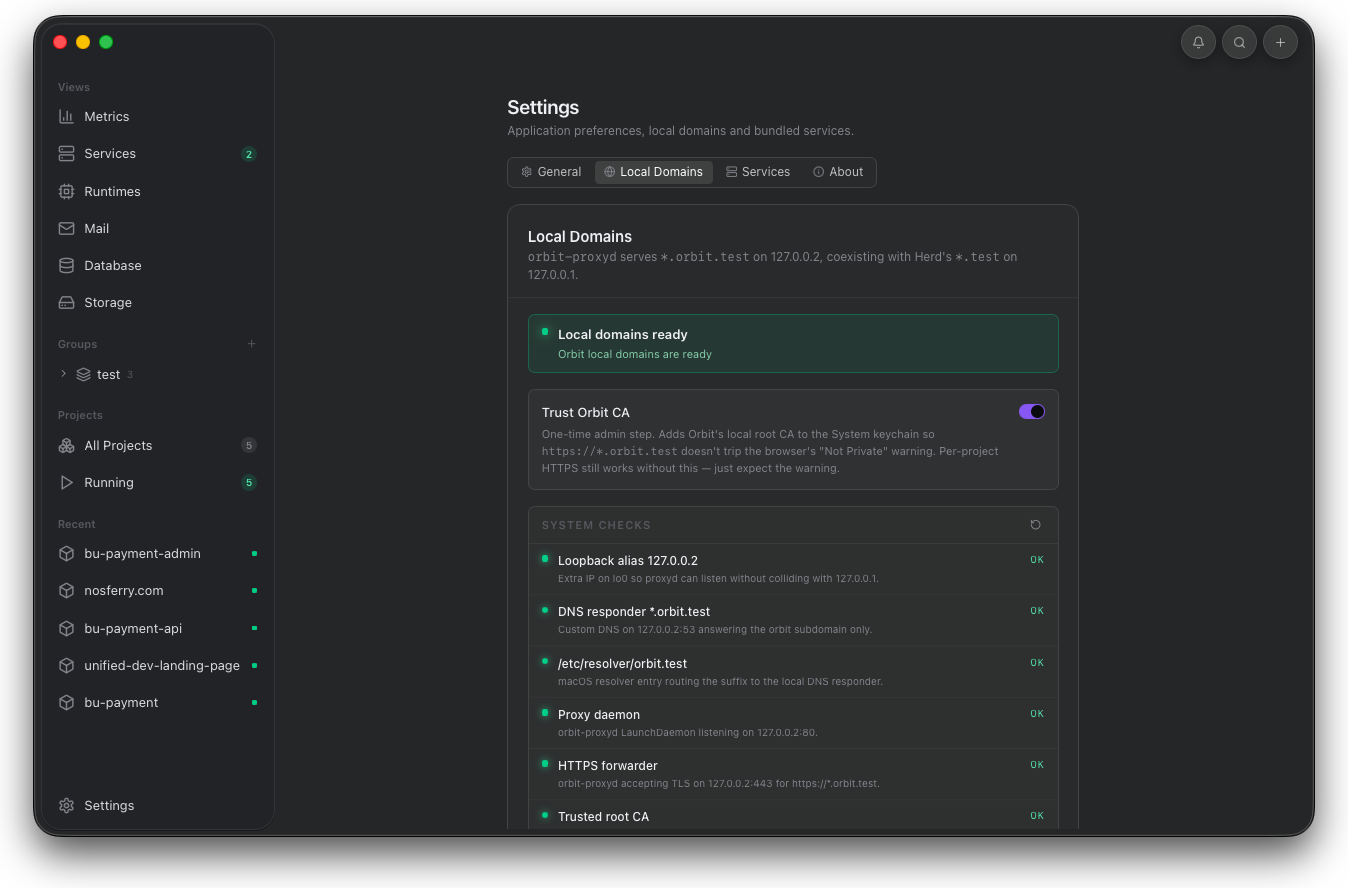Viewport: 1348px width, 888px height.
Task: Open the Mail view
Action: (x=157, y=228)
